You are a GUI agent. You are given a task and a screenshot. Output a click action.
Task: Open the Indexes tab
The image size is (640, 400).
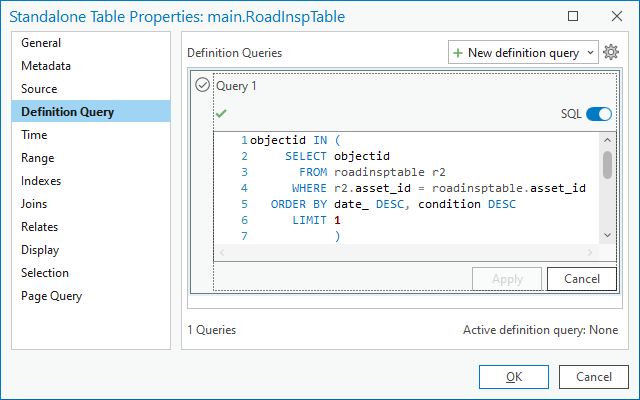coord(41,181)
